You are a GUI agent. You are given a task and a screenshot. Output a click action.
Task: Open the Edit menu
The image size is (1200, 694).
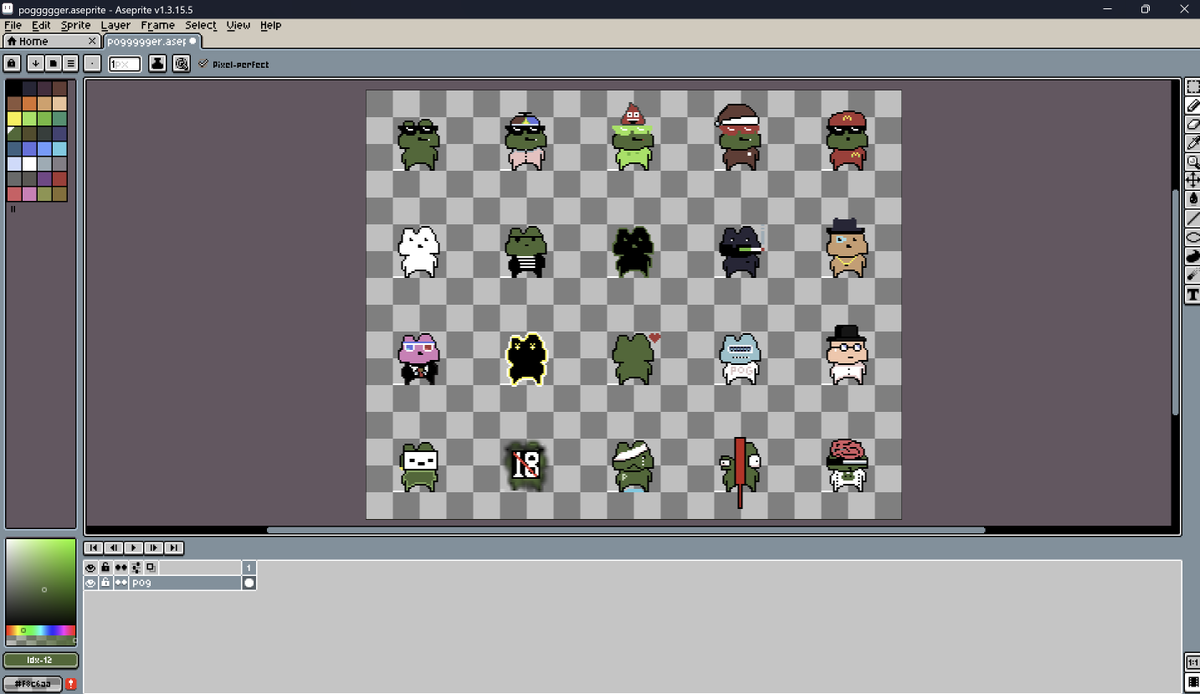pyautogui.click(x=41, y=25)
